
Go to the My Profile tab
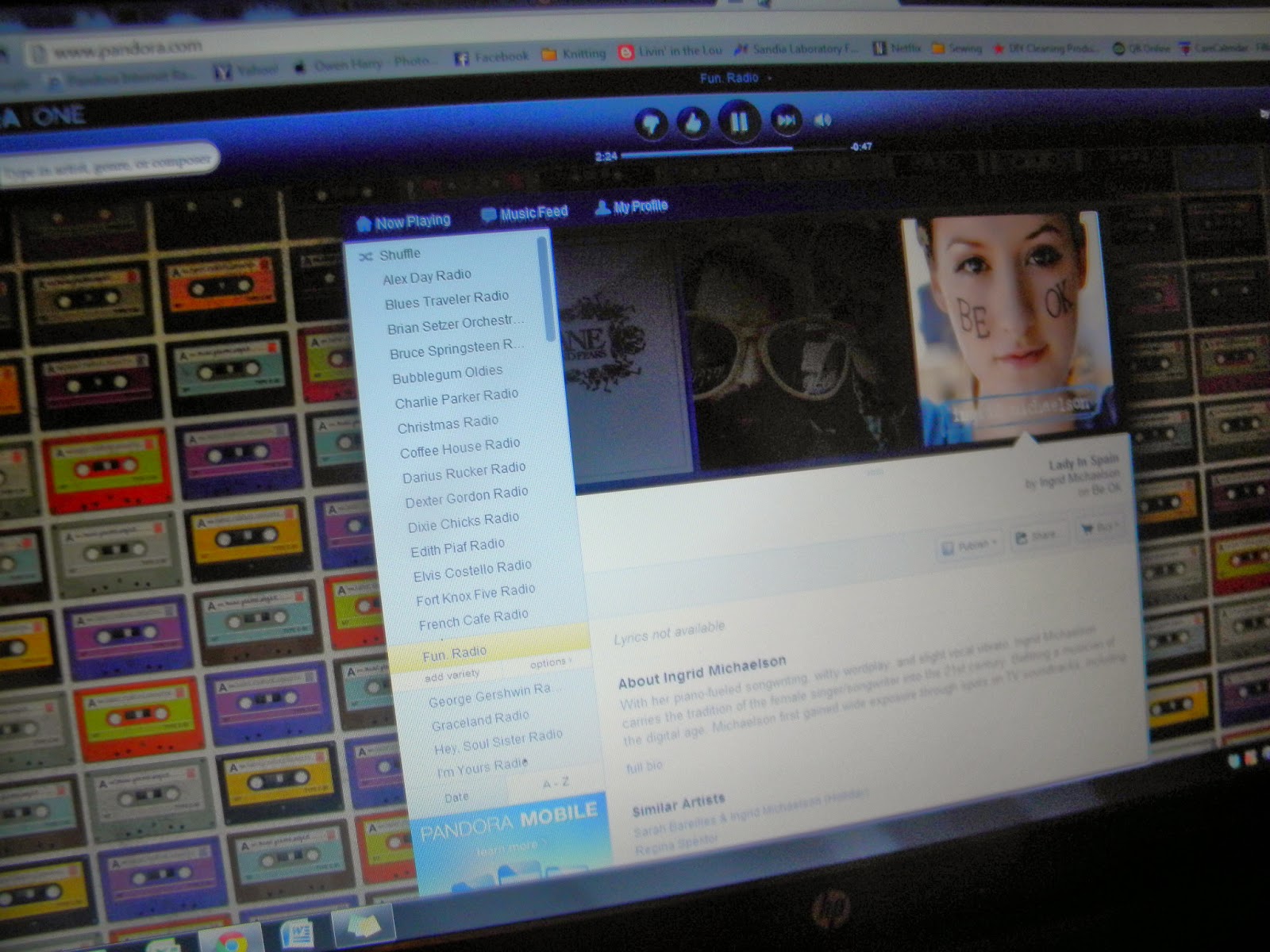pos(632,207)
